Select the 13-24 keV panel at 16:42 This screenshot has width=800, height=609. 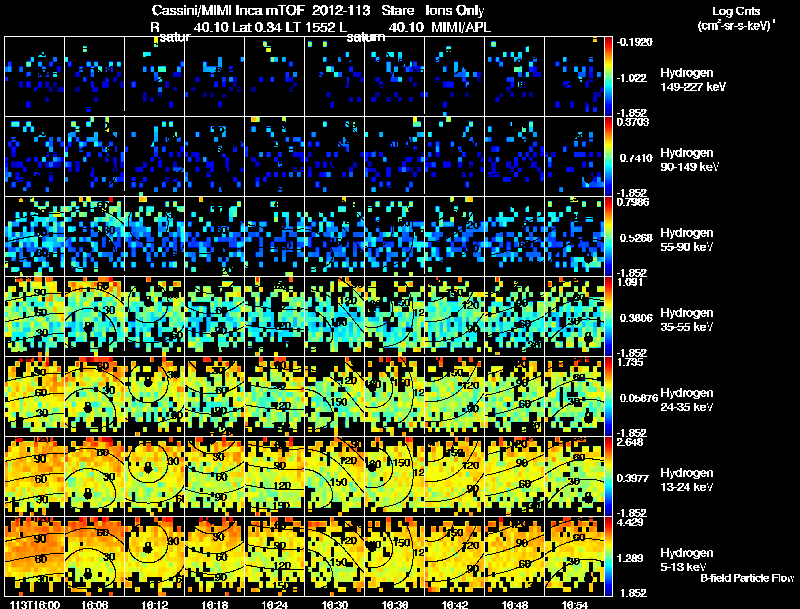coord(455,477)
